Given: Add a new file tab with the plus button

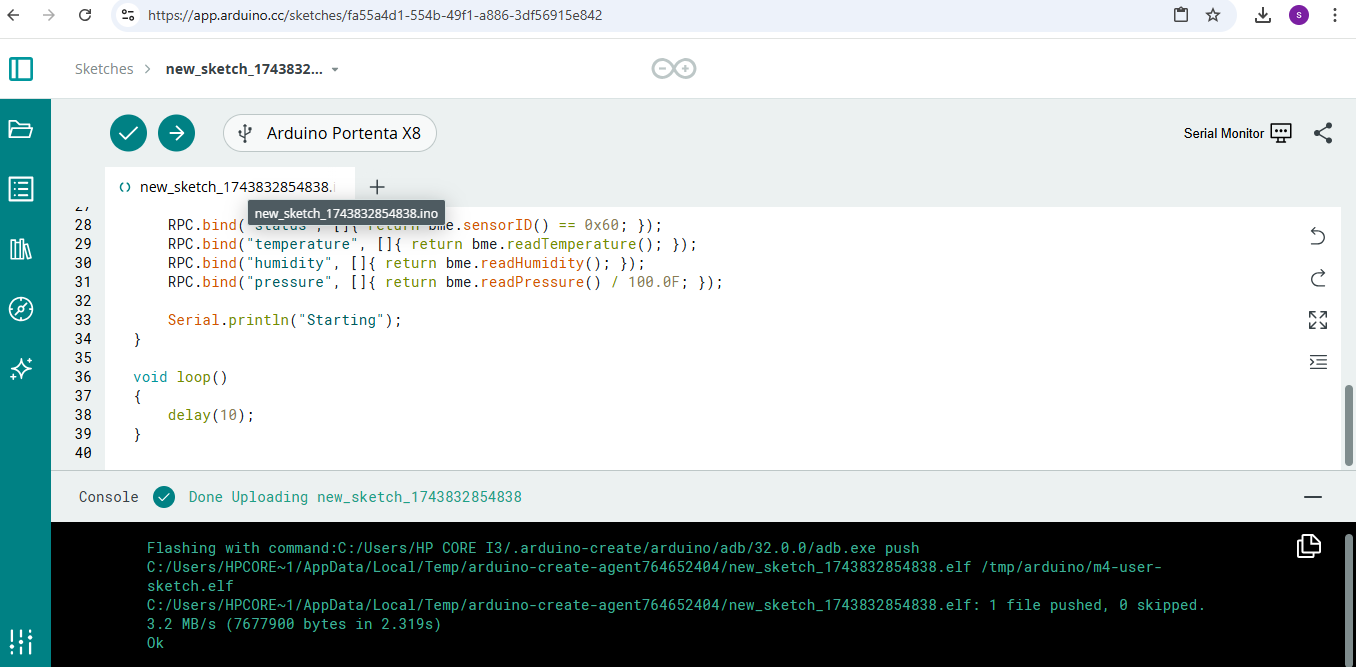Looking at the screenshot, I should [x=377, y=187].
